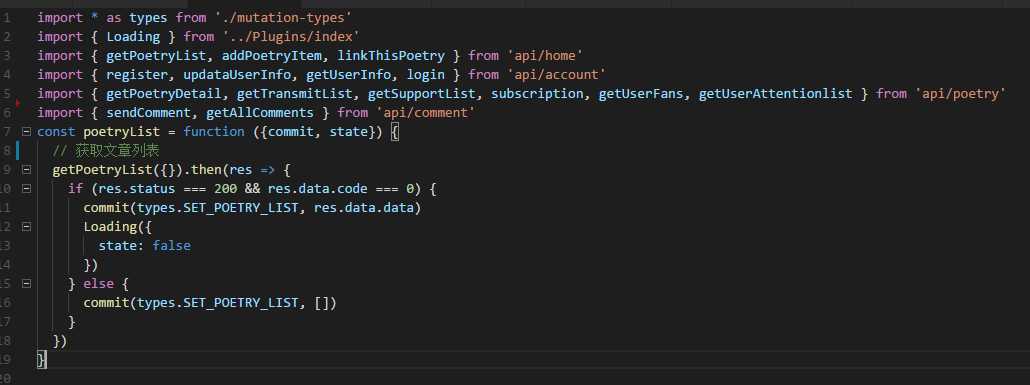Collapse the Loading({ object fold toggle
Viewport: 1030px width, 385px height.
coord(26,227)
